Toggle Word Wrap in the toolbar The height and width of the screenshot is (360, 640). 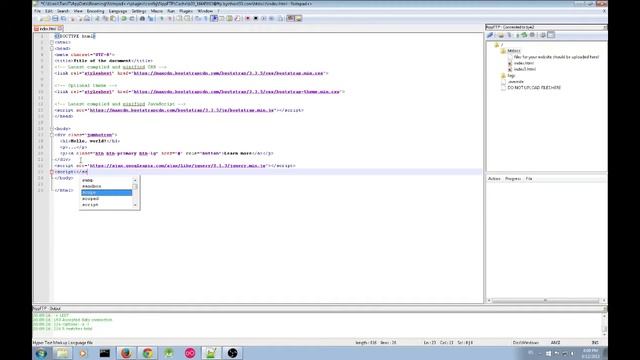198,18
